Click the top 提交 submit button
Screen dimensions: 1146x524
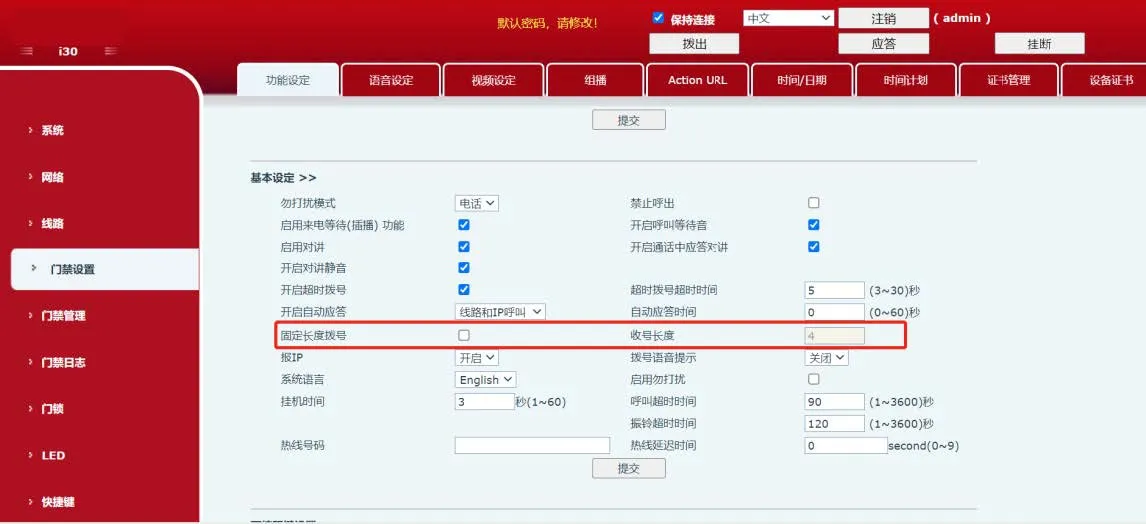628,120
